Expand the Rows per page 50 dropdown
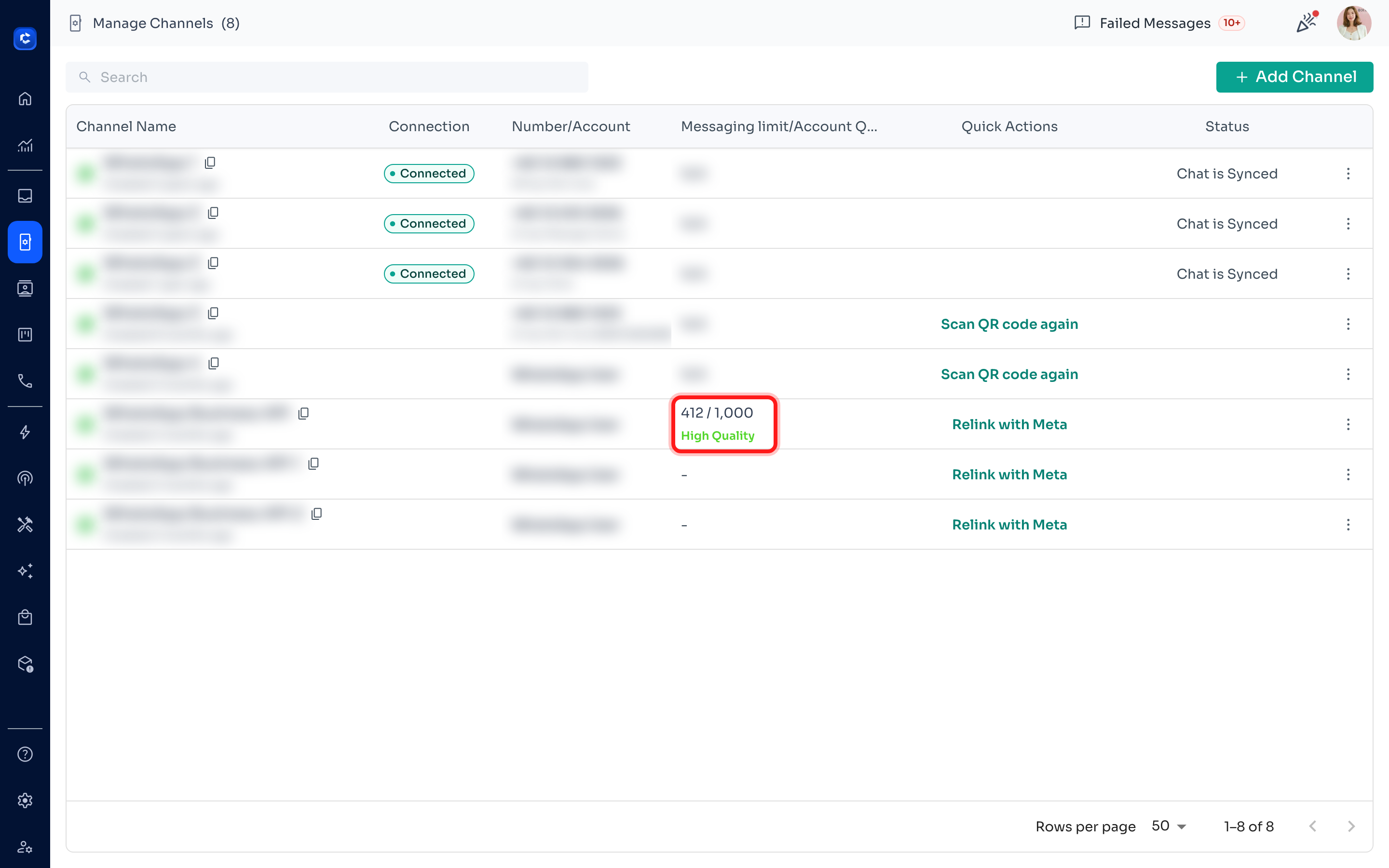Viewport: 1389px width, 868px height. [1169, 826]
